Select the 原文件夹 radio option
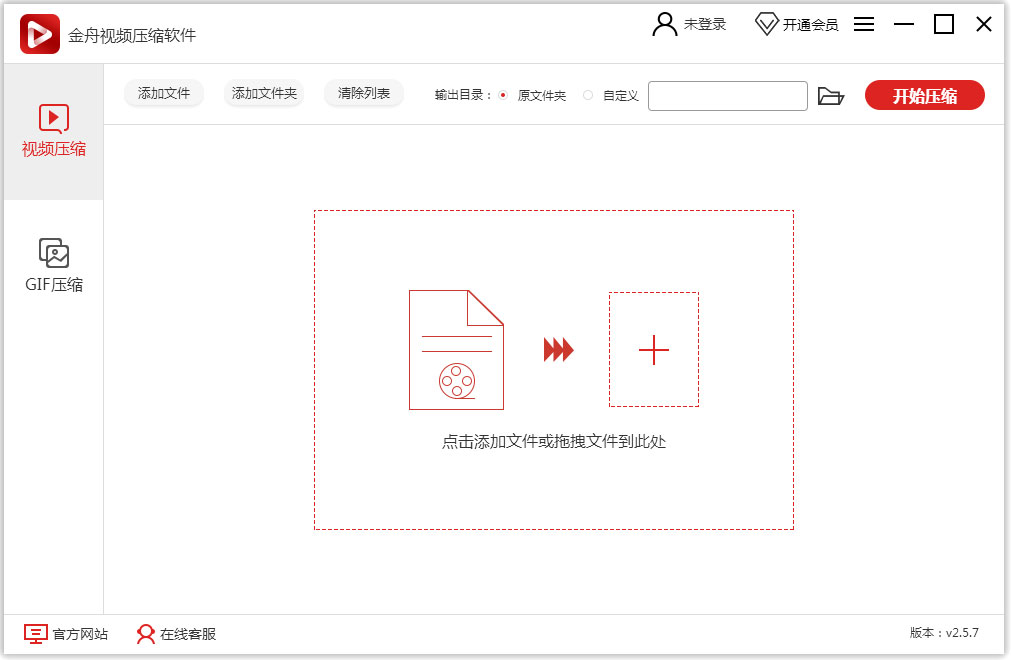The image size is (1011, 660). [503, 96]
